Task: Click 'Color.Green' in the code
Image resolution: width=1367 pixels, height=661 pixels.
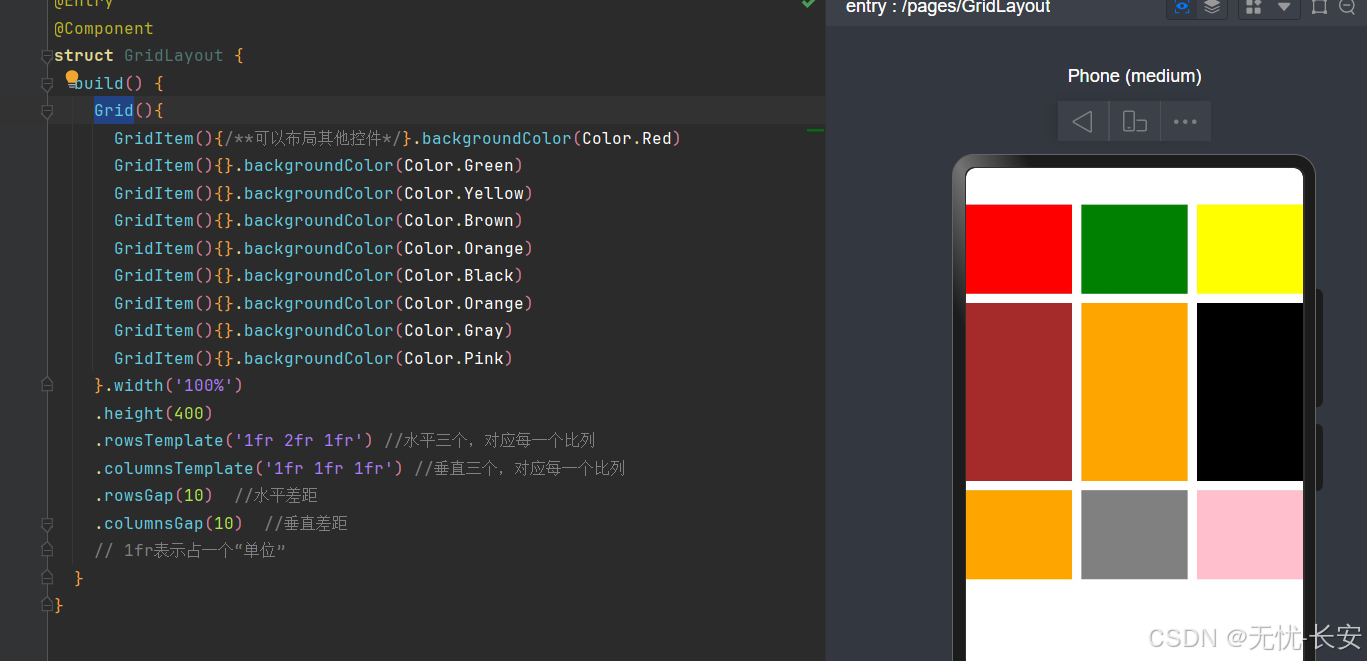Action: click(459, 165)
